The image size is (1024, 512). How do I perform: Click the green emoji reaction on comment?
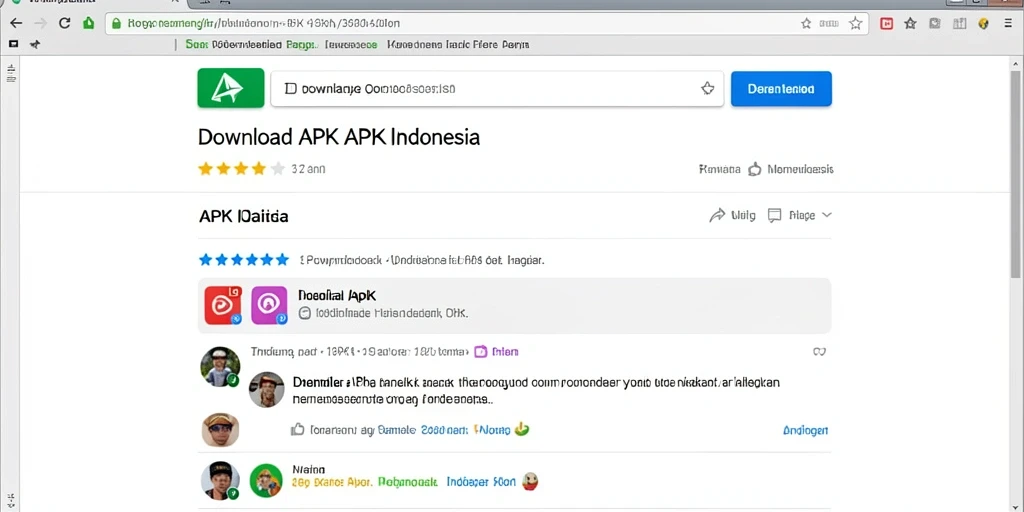point(521,429)
